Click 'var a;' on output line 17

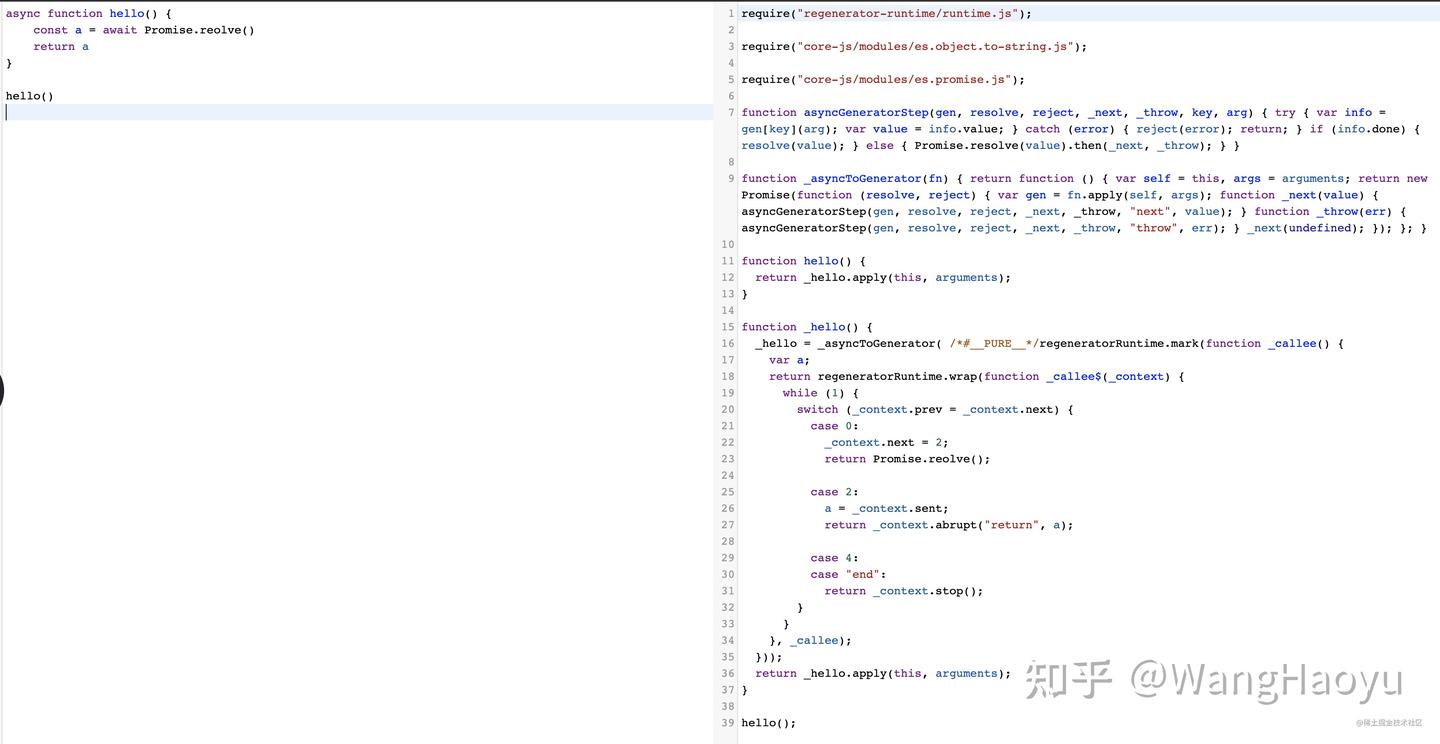(790, 360)
